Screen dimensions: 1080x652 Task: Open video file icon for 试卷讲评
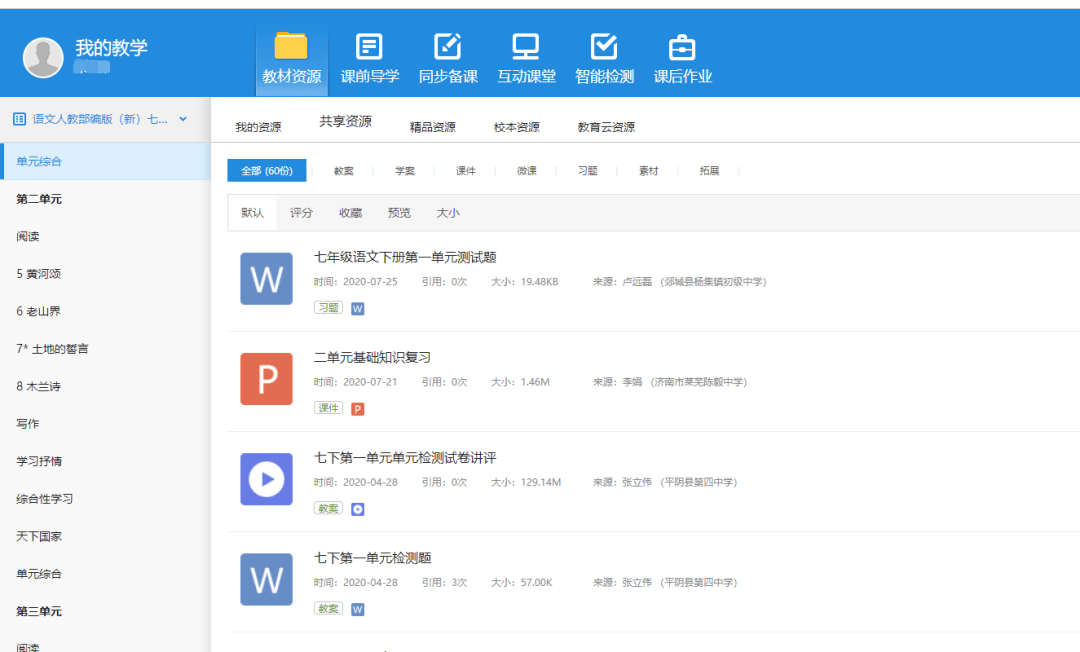266,479
